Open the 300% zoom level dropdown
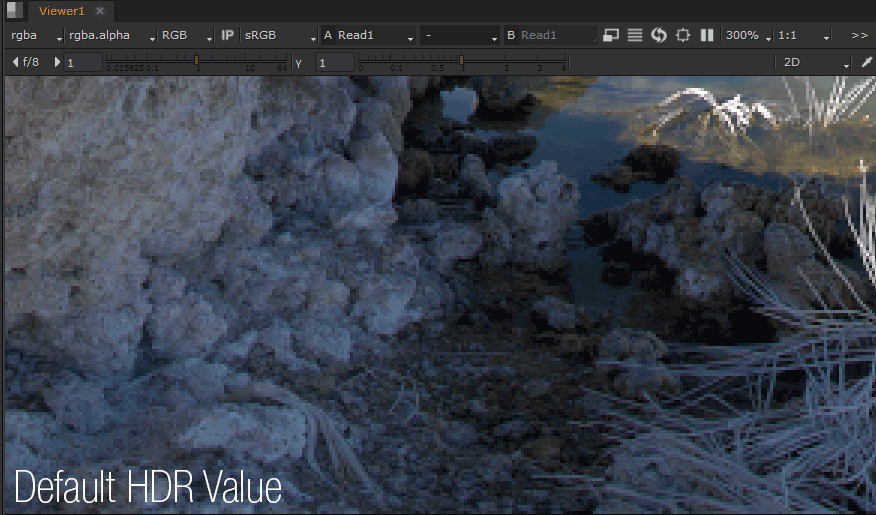 tap(748, 35)
